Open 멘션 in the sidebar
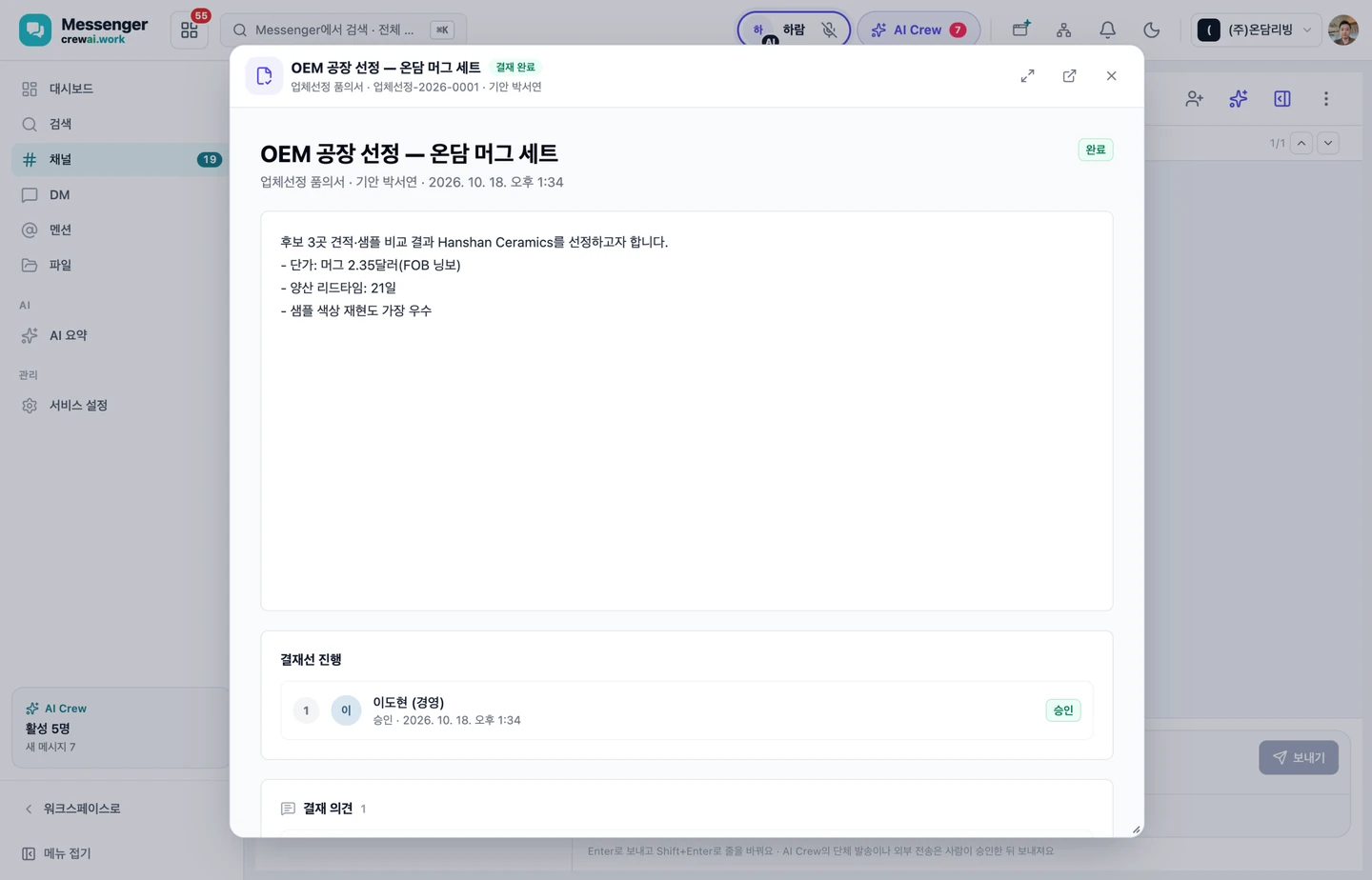 118,230
